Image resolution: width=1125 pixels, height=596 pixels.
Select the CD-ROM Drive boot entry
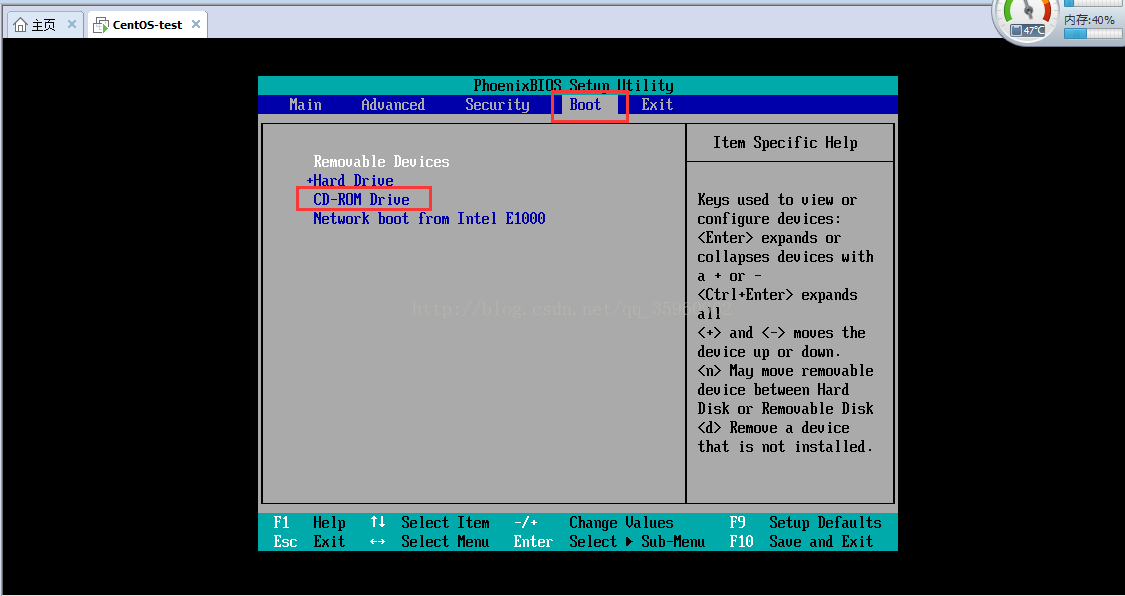click(362, 199)
